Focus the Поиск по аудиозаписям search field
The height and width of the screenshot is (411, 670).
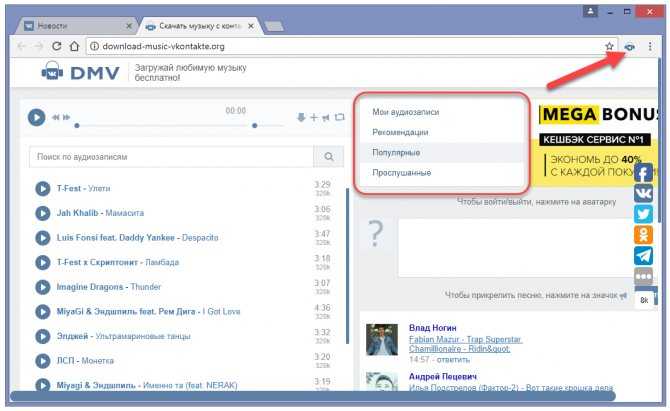171,157
